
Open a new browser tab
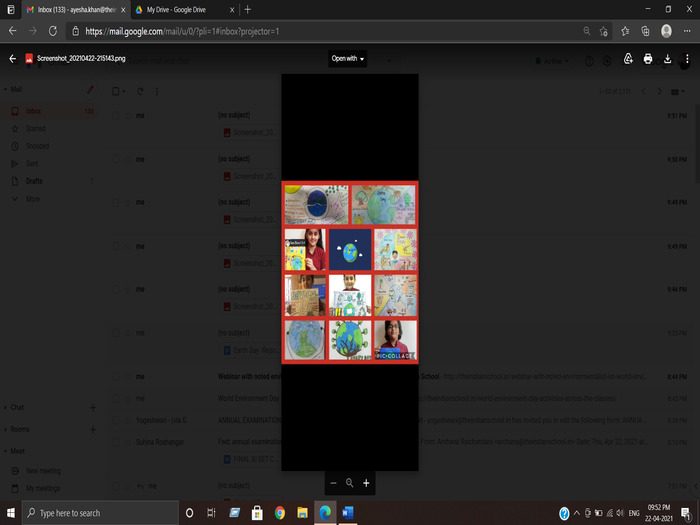click(248, 9)
